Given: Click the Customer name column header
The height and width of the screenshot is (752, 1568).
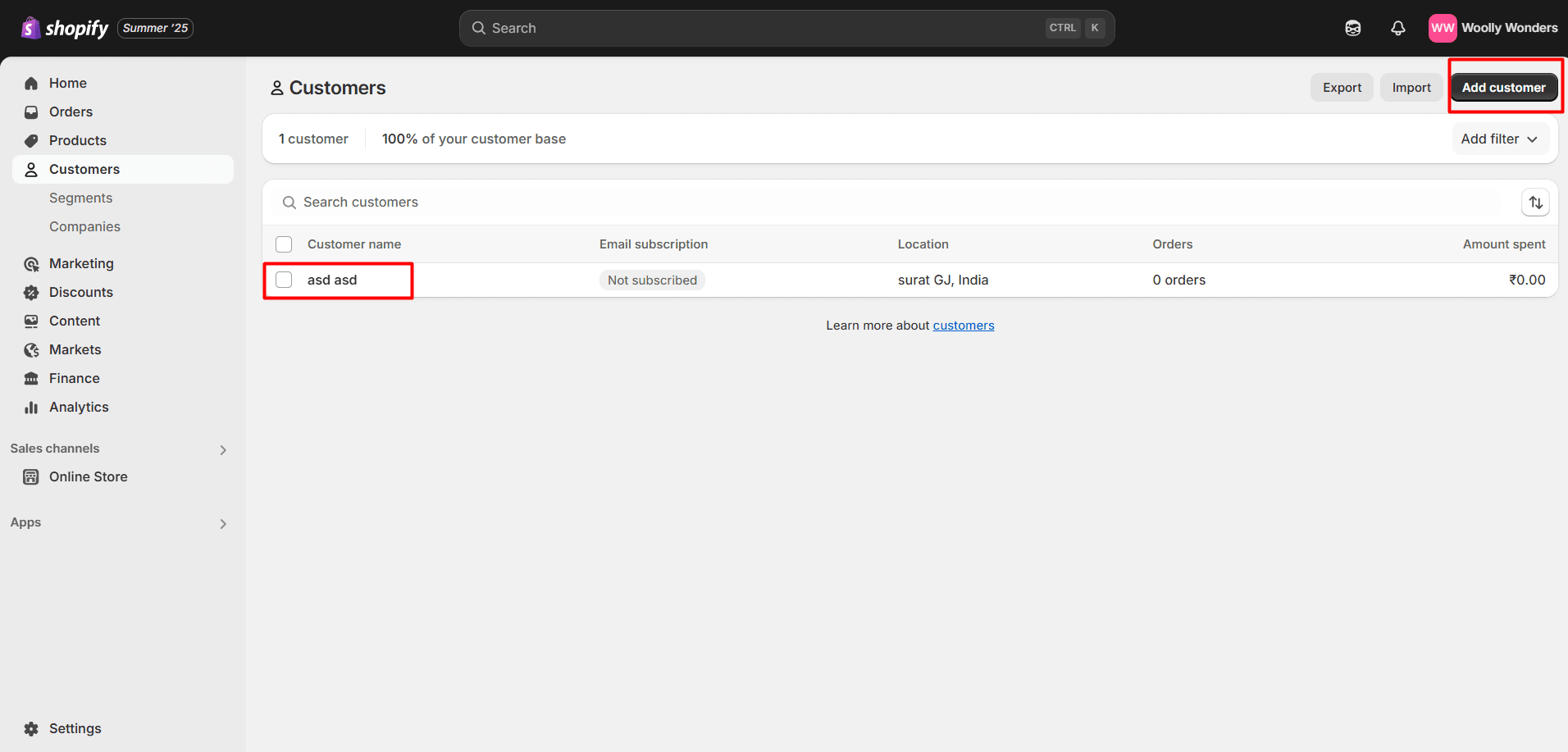Looking at the screenshot, I should click(354, 244).
